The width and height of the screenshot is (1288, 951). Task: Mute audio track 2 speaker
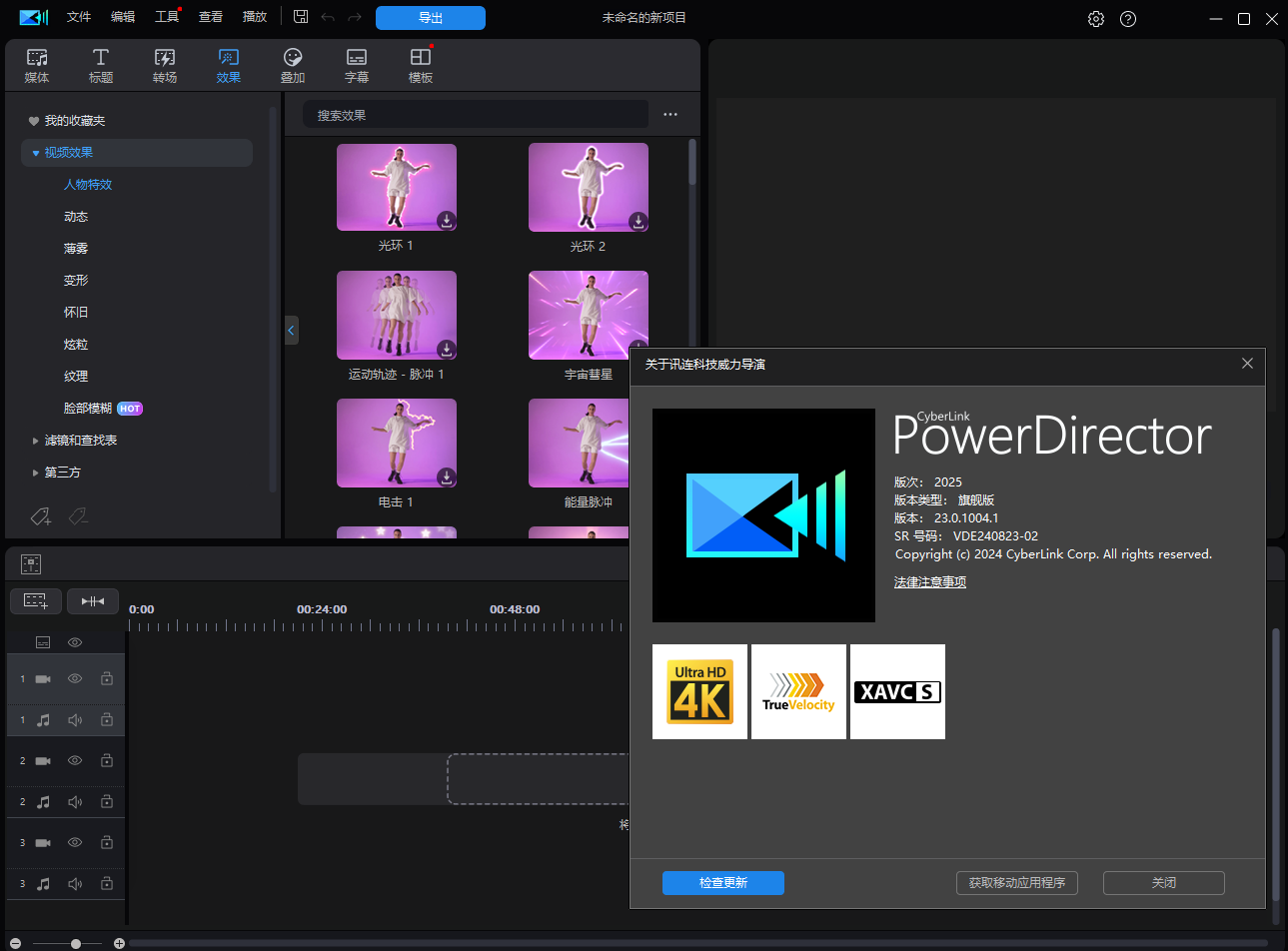(x=75, y=802)
